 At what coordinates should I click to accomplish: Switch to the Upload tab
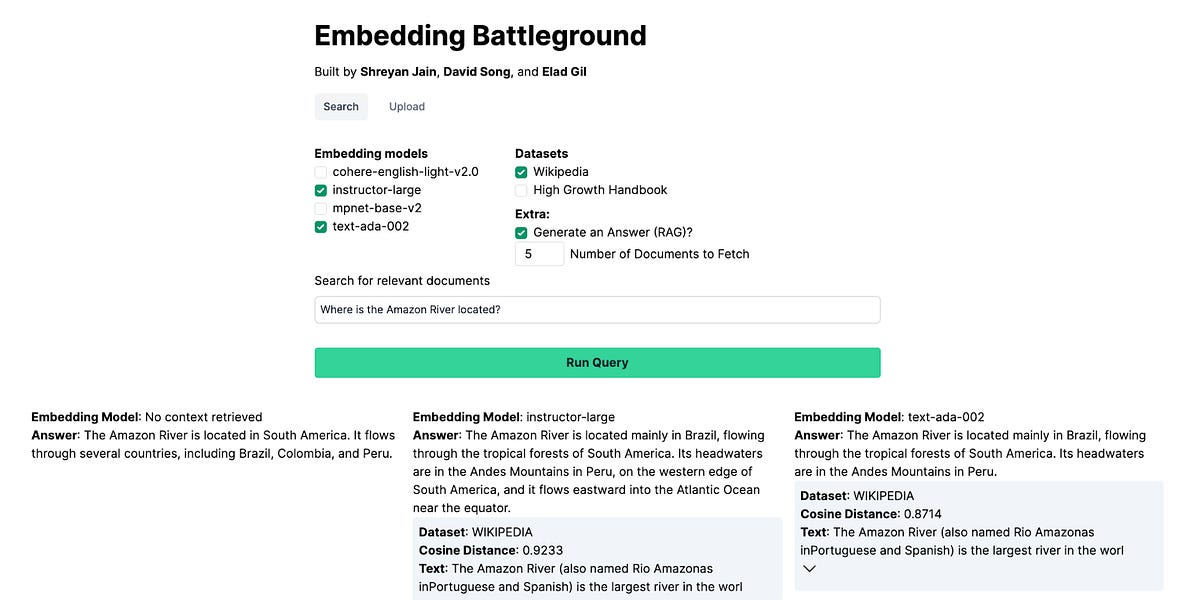point(406,106)
